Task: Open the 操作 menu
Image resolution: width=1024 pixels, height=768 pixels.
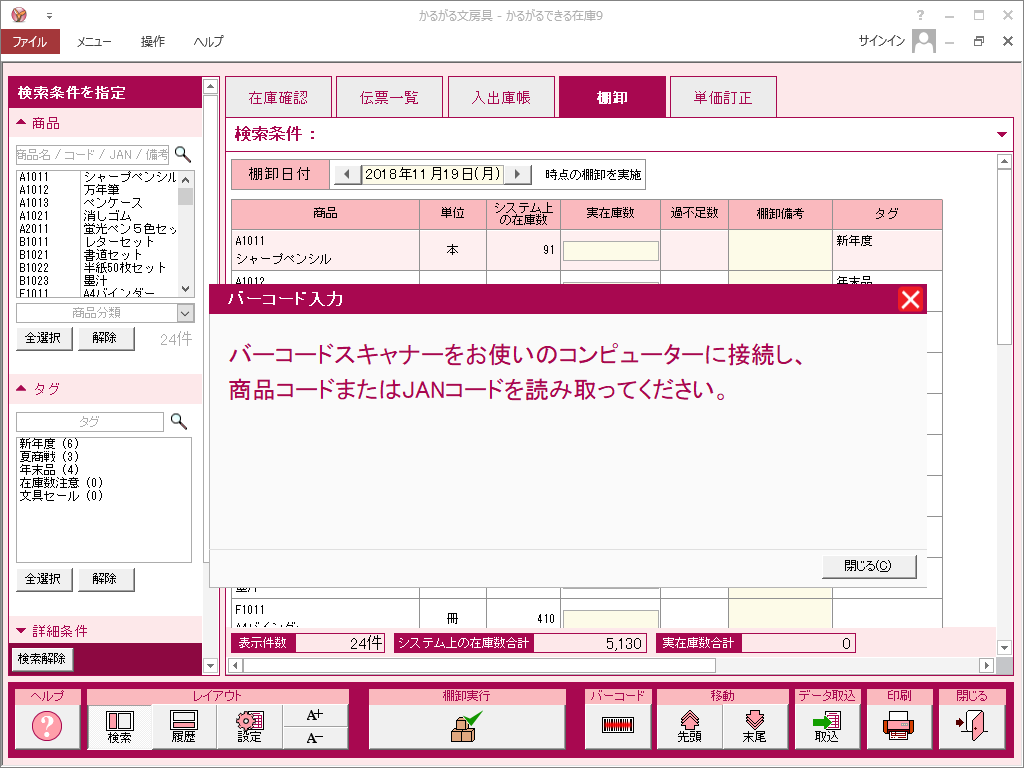Action: [x=153, y=41]
